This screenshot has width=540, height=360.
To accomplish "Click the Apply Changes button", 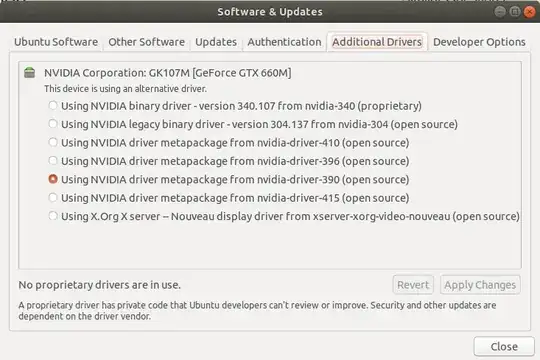I will pos(480,285).
